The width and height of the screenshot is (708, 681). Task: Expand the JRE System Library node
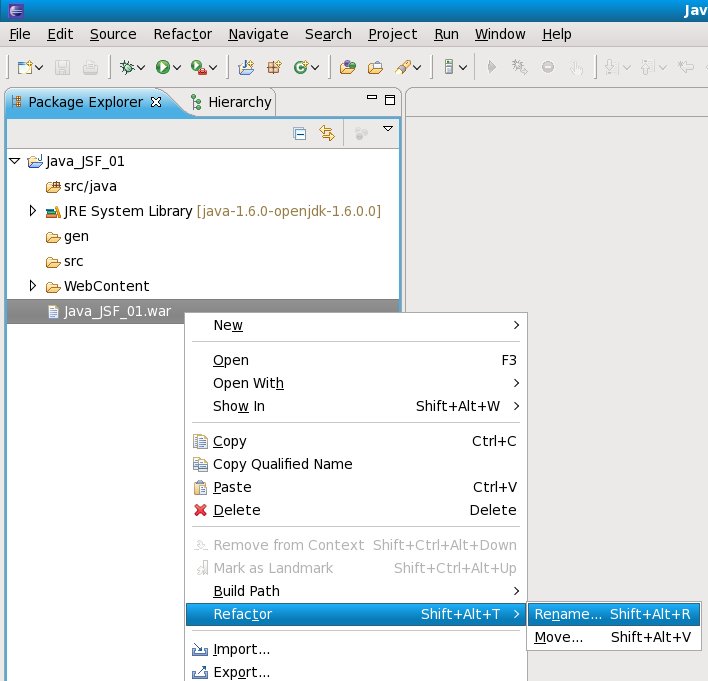coord(33,211)
